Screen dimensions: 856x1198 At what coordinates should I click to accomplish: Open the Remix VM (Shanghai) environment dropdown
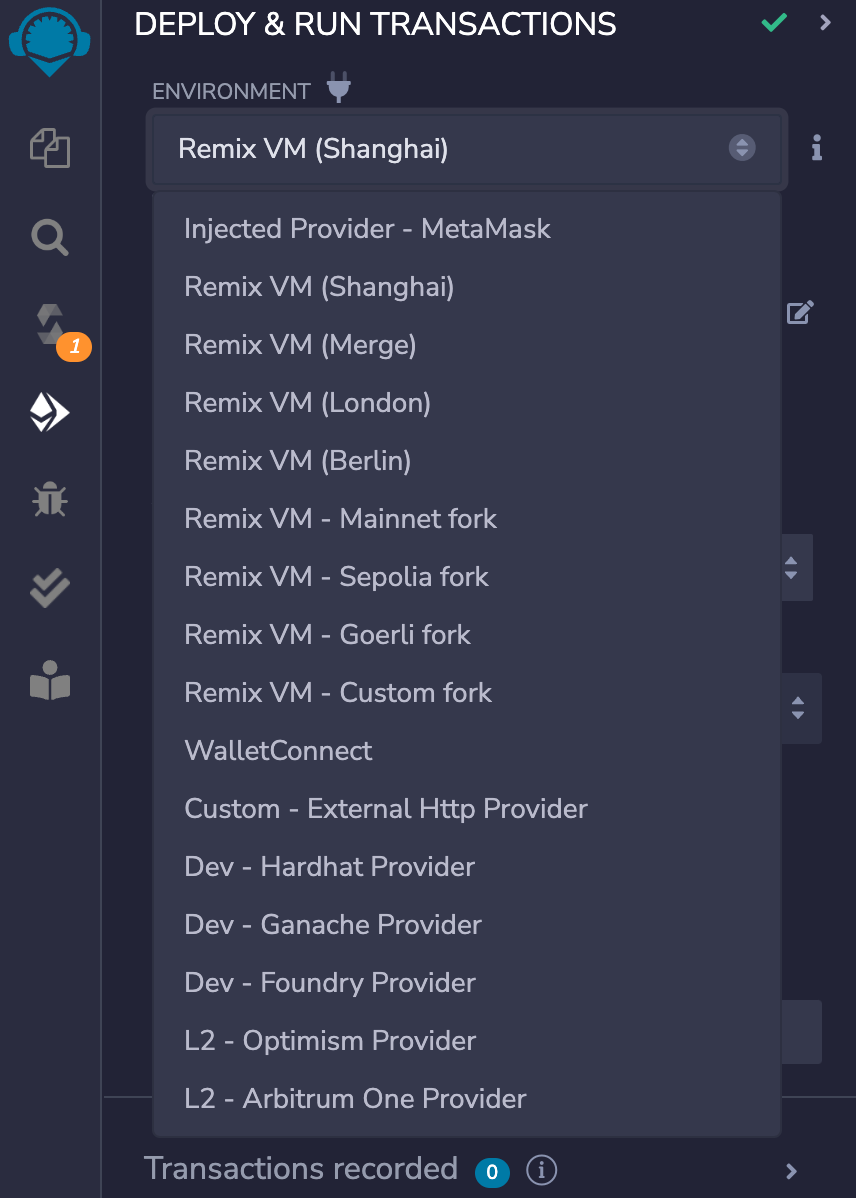(467, 148)
